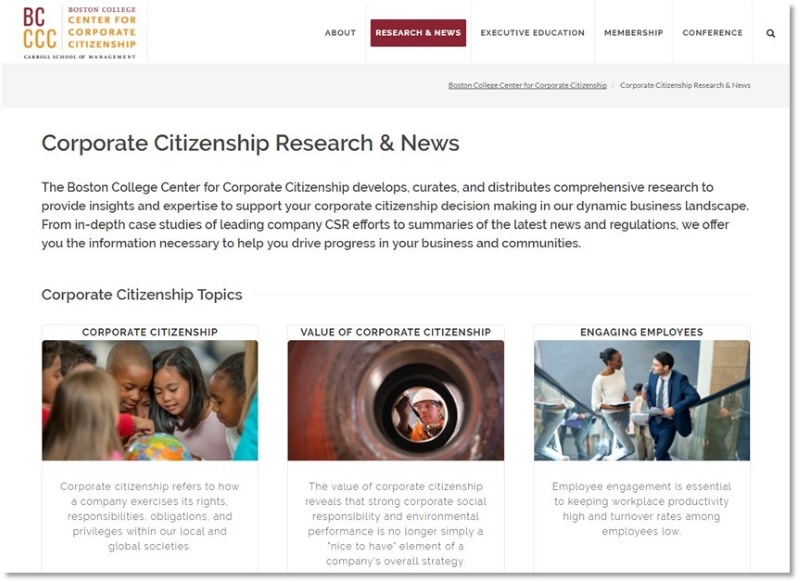The width and height of the screenshot is (800, 583).
Task: Click Corporate Citizenship Research & News breadcrumb
Action: pos(685,85)
